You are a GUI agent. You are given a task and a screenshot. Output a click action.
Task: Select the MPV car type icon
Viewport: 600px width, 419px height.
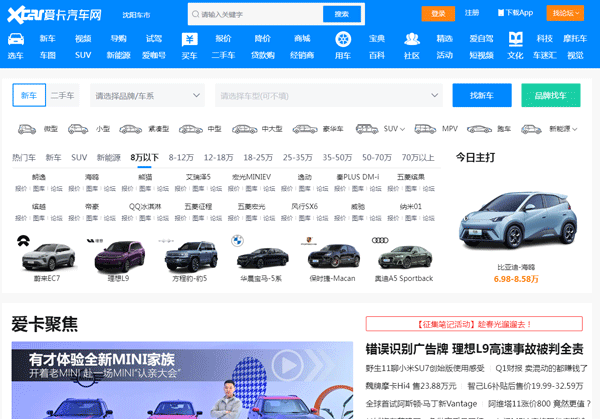pyautogui.click(x=425, y=129)
